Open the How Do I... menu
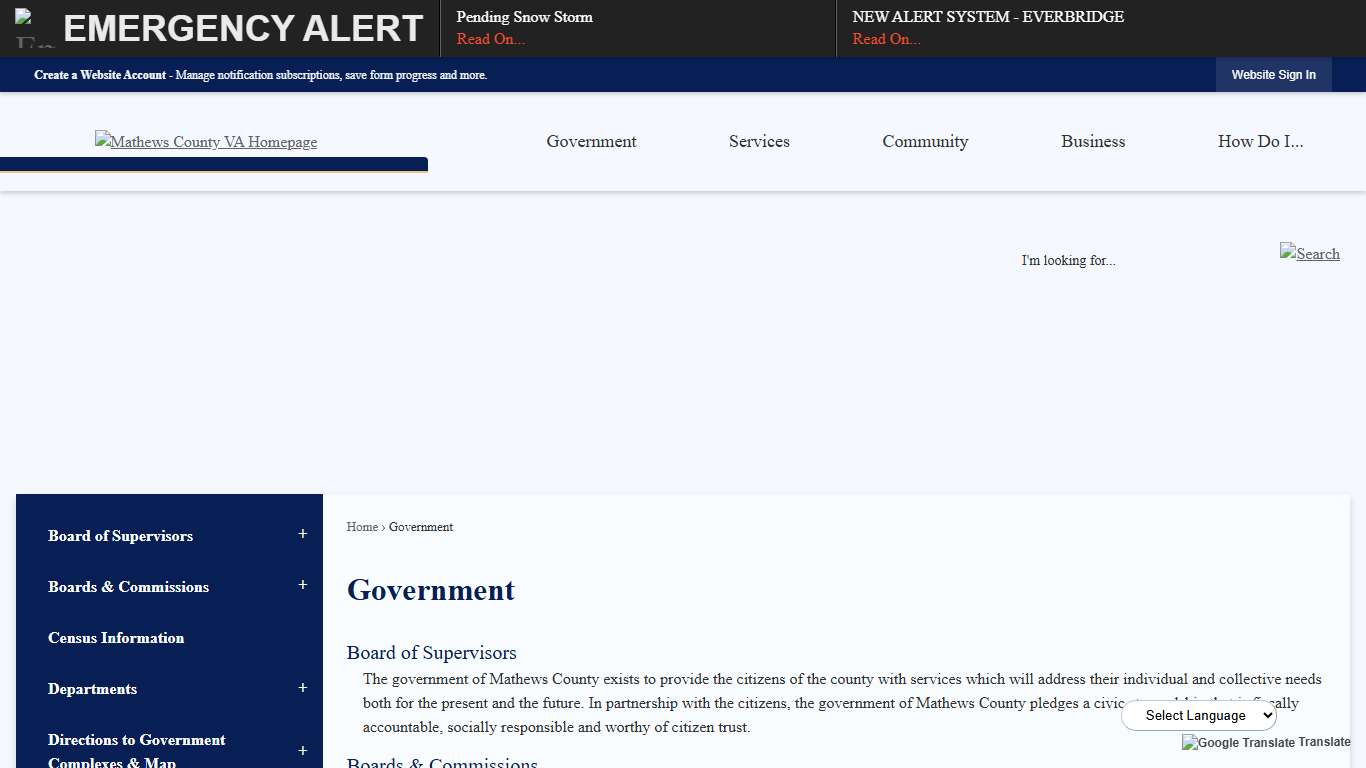Screen dimensions: 1366x768 click(1260, 141)
